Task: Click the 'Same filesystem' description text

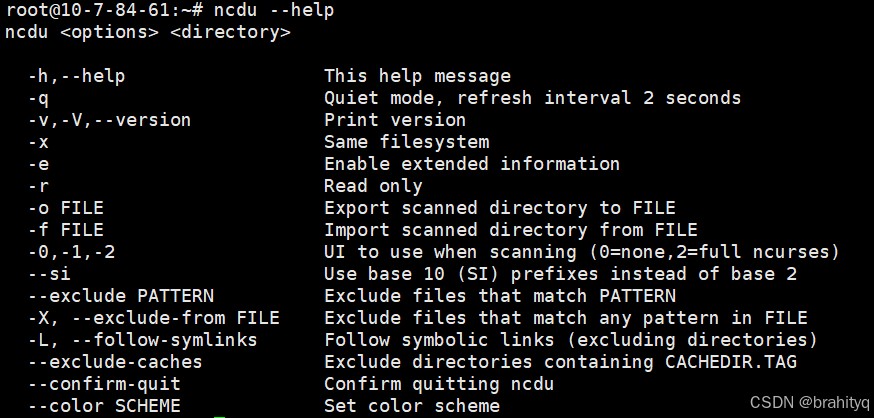Action: coord(406,142)
